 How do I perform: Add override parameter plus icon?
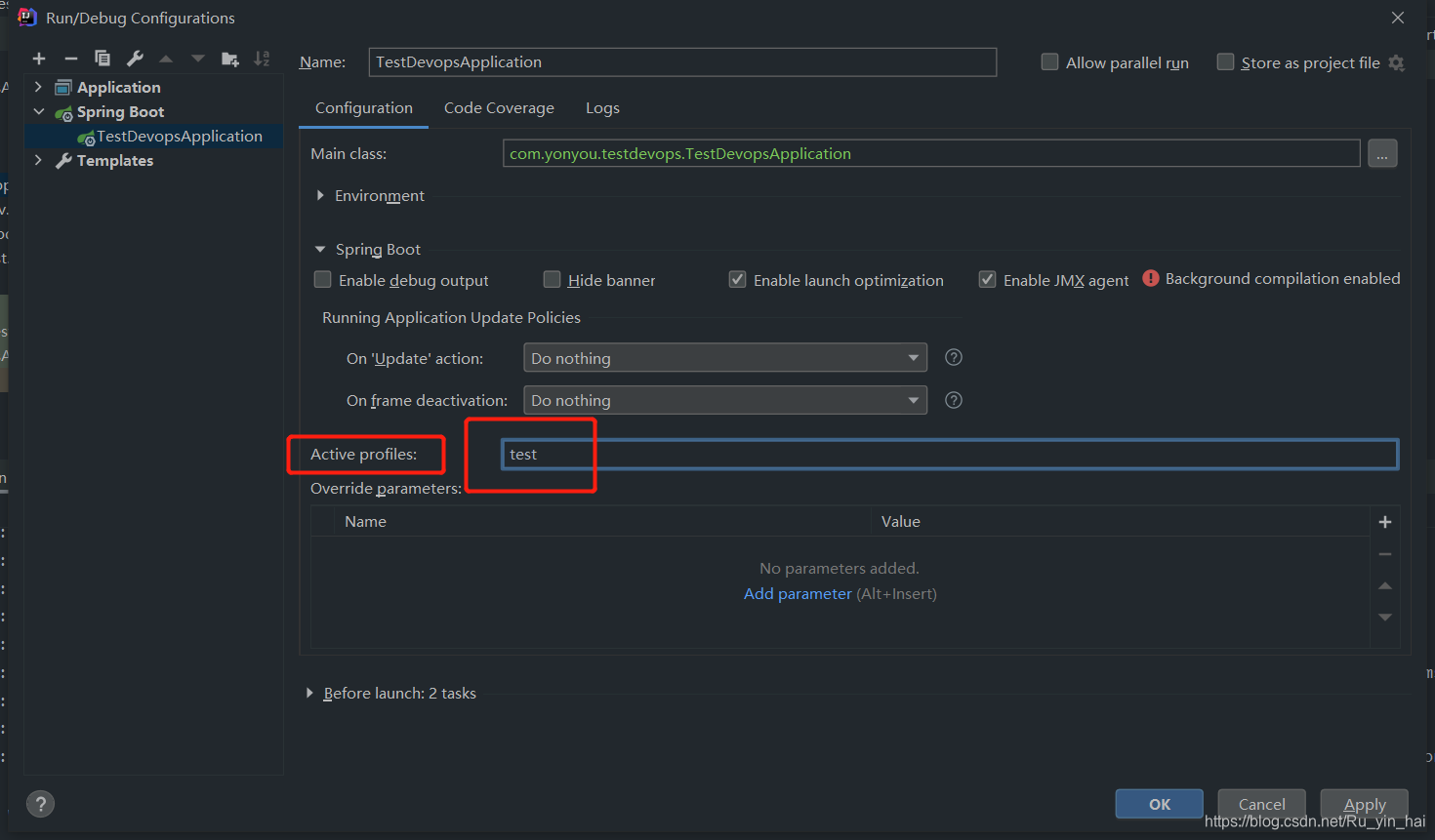[x=1384, y=522]
